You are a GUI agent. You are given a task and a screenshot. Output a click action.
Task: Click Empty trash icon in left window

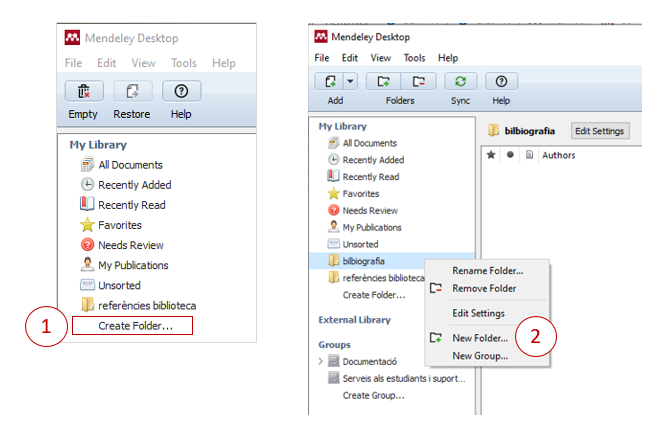[84, 91]
